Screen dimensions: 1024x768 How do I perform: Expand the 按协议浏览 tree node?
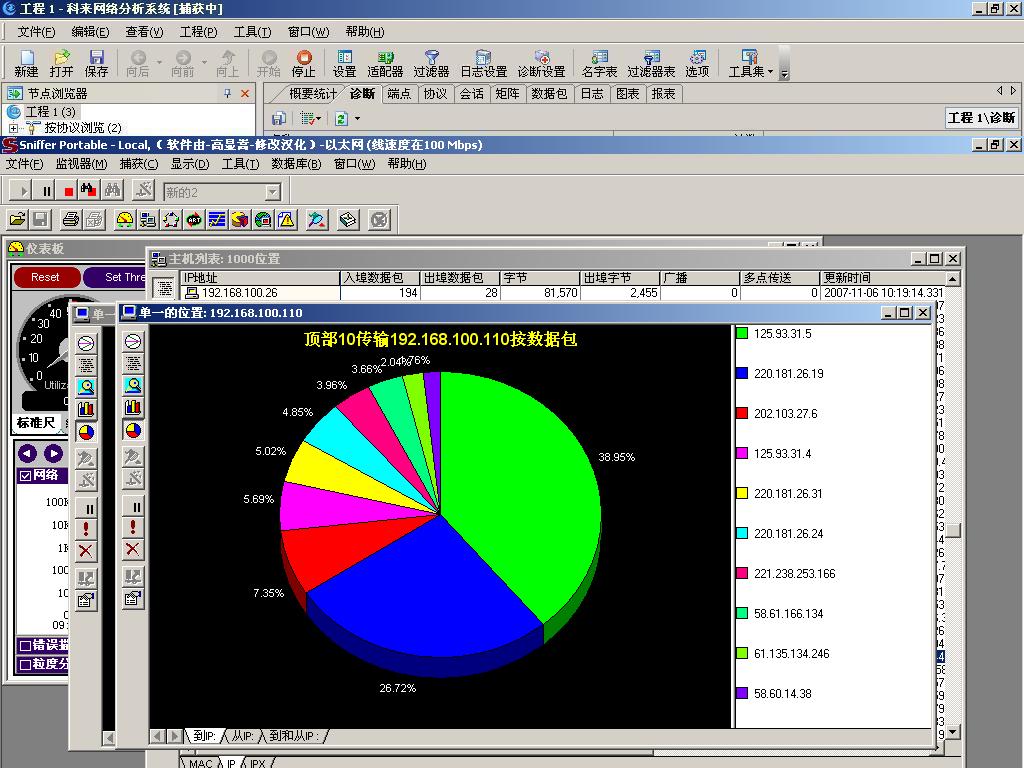point(14,128)
